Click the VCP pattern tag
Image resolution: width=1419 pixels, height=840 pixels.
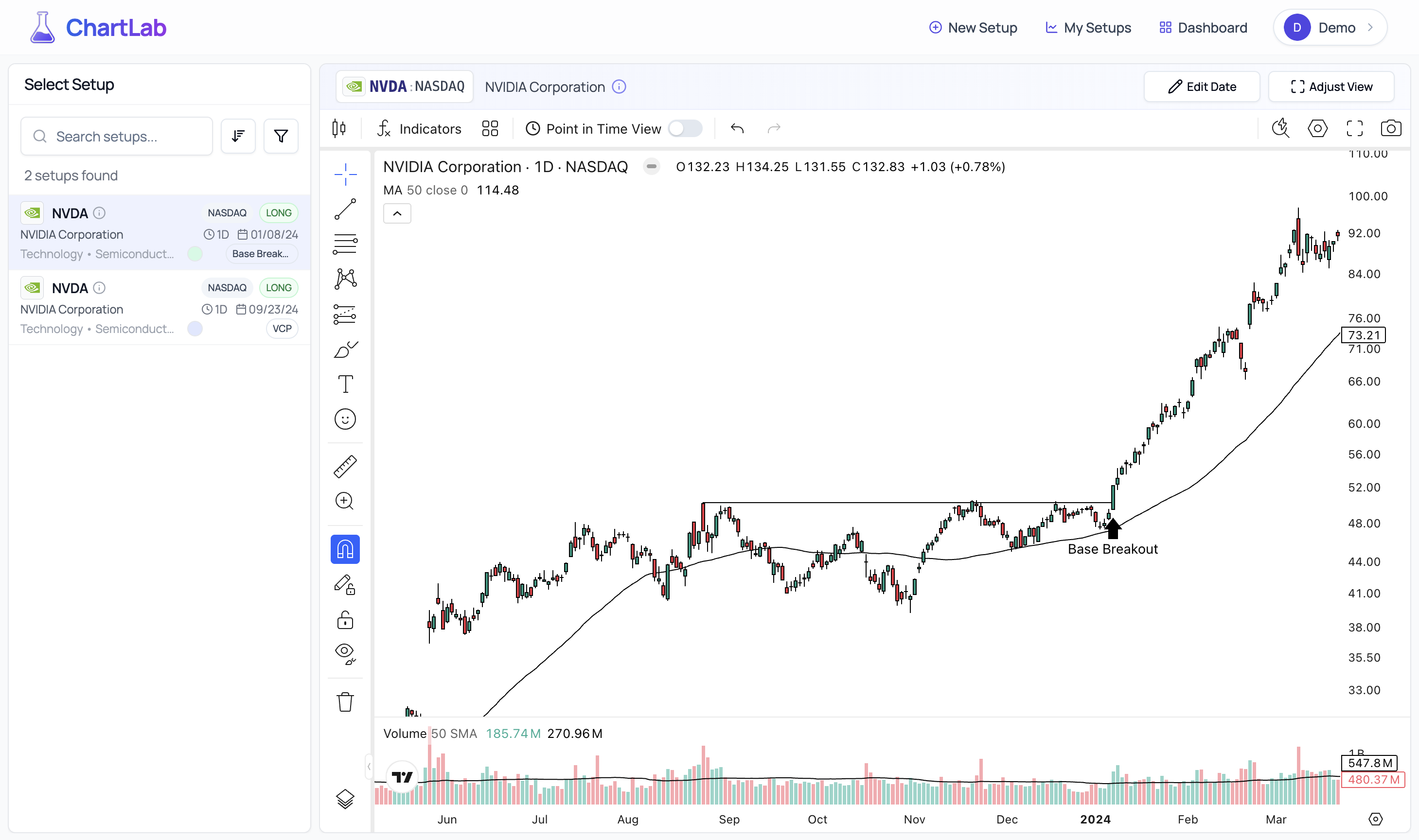click(282, 329)
